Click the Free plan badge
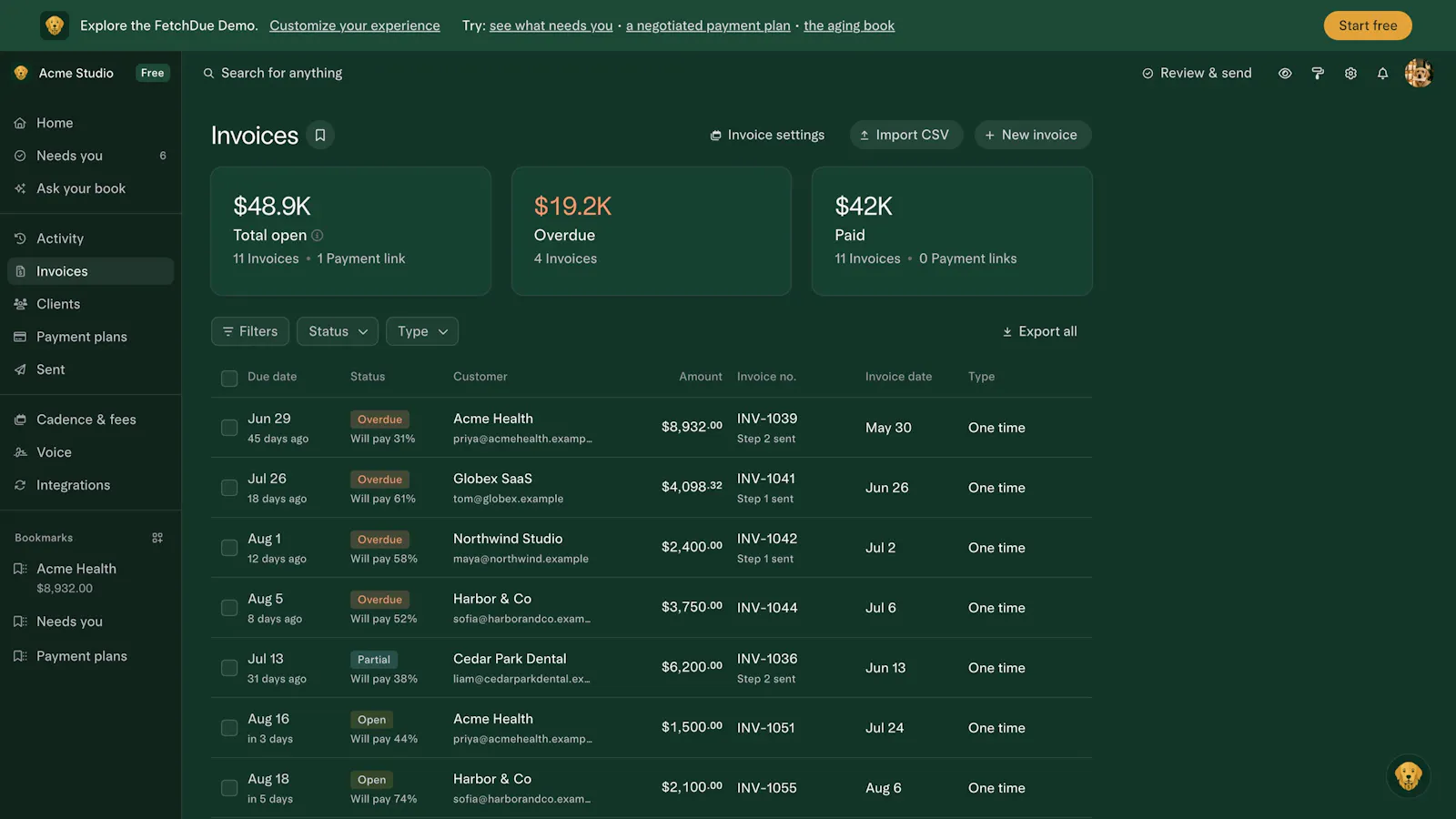1456x819 pixels. click(x=153, y=73)
